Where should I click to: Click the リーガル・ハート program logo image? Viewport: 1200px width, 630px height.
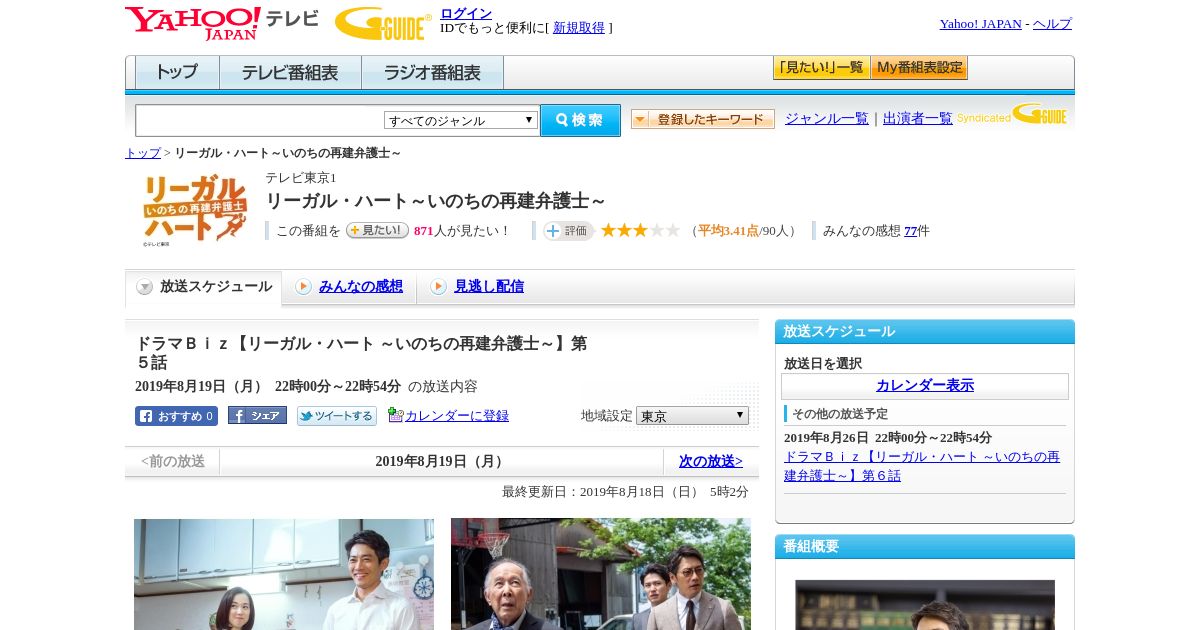pyautogui.click(x=194, y=209)
